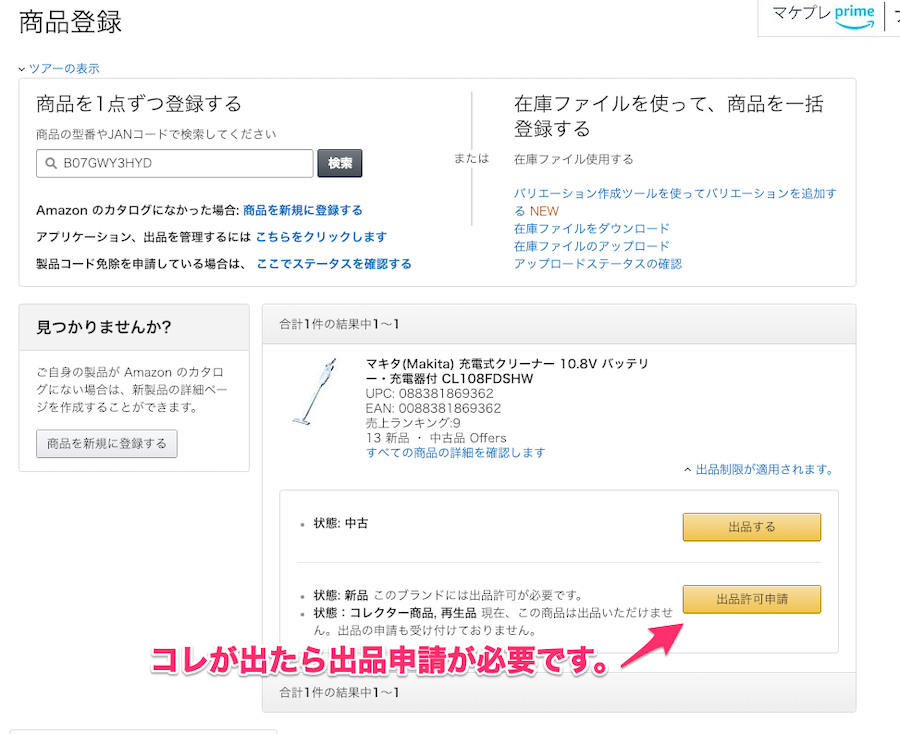Open すべての商品の詳細を確認します link

coord(456,453)
